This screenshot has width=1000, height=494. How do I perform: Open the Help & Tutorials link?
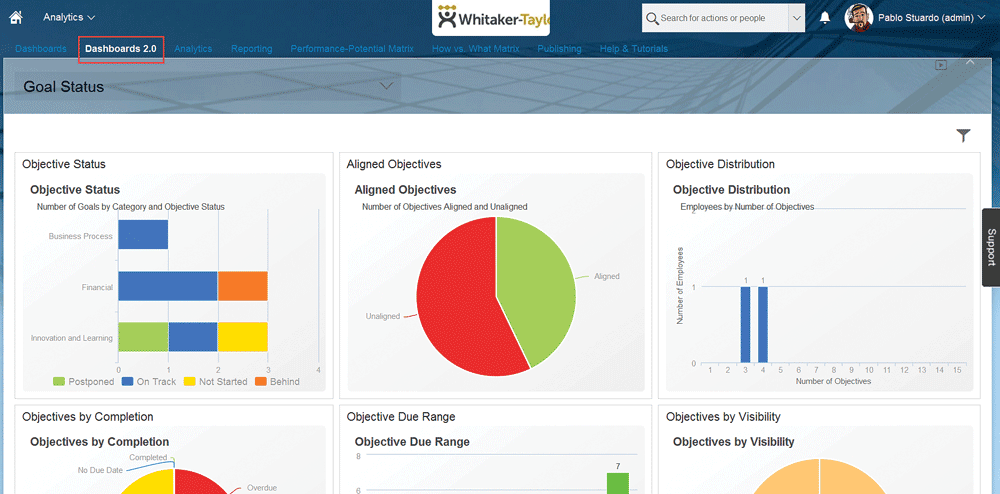coord(633,48)
